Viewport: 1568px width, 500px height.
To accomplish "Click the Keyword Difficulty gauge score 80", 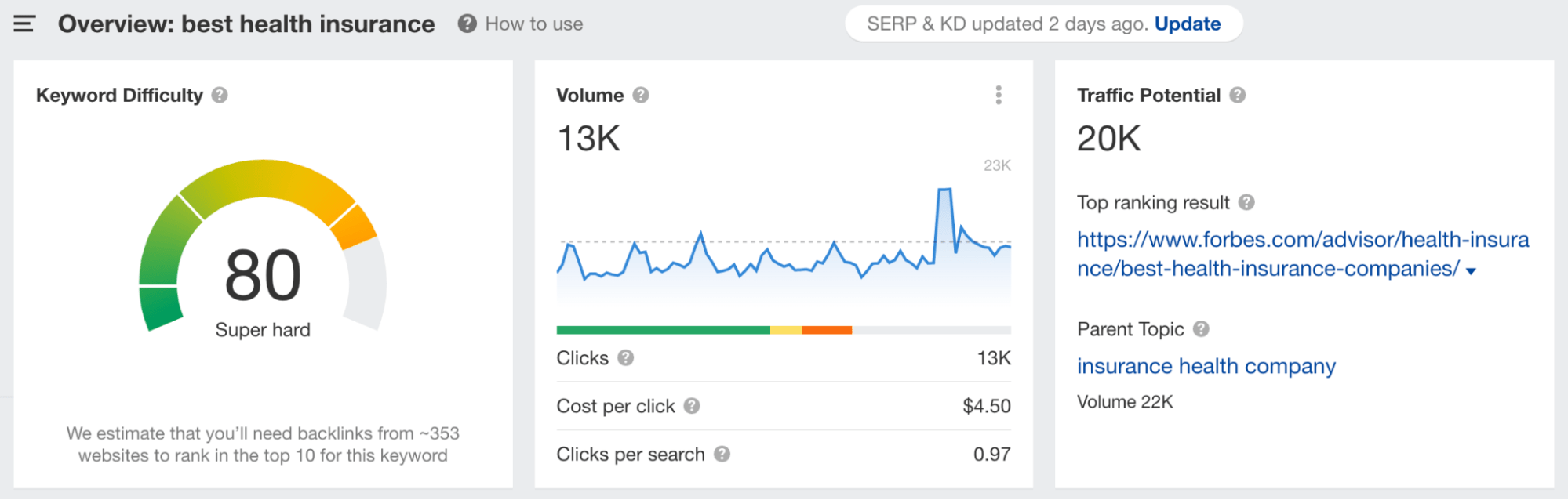I will point(263,275).
